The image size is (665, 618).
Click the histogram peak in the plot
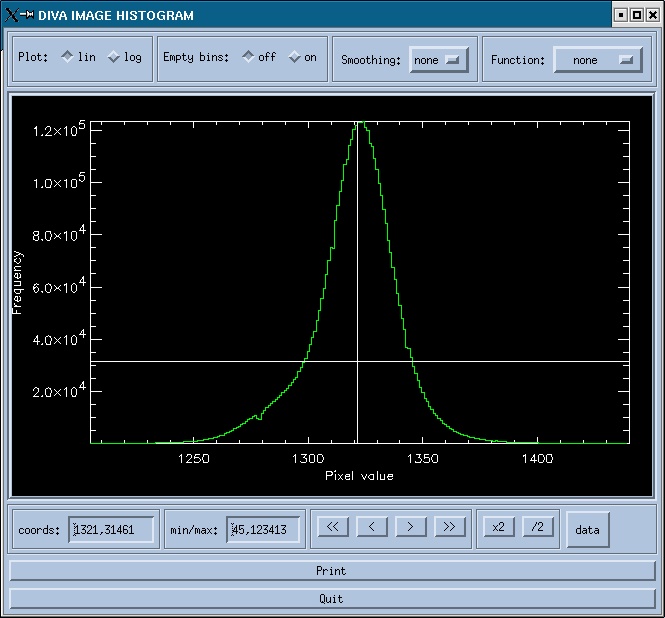[360, 123]
